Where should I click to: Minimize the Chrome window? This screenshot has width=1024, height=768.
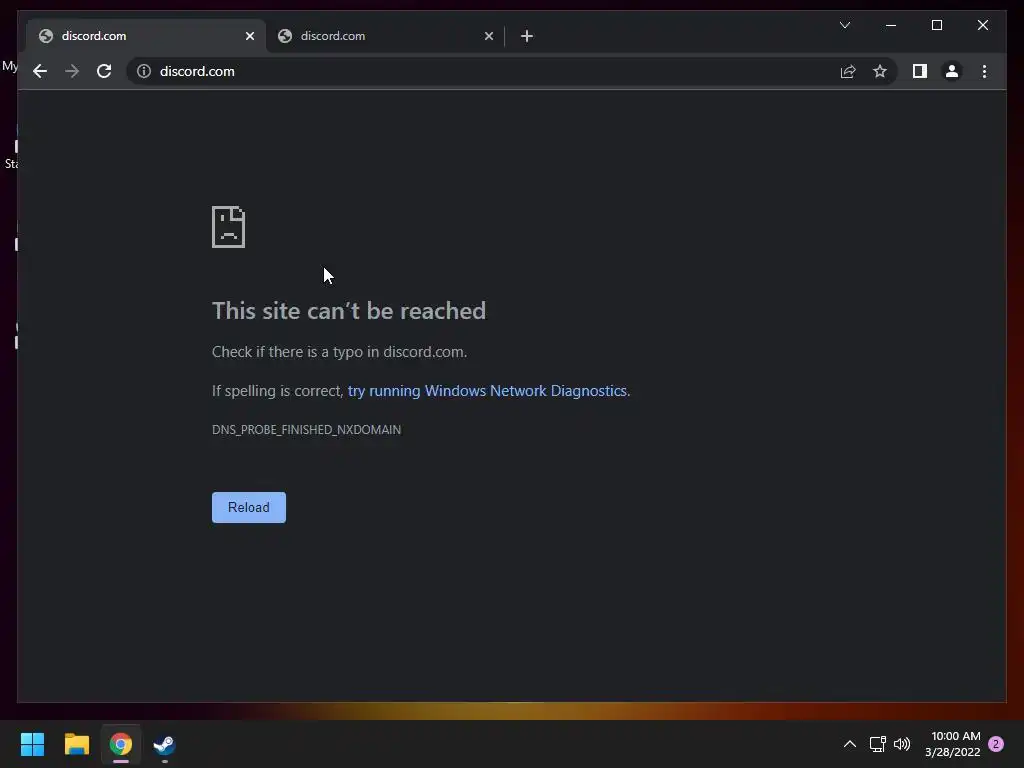(x=891, y=25)
